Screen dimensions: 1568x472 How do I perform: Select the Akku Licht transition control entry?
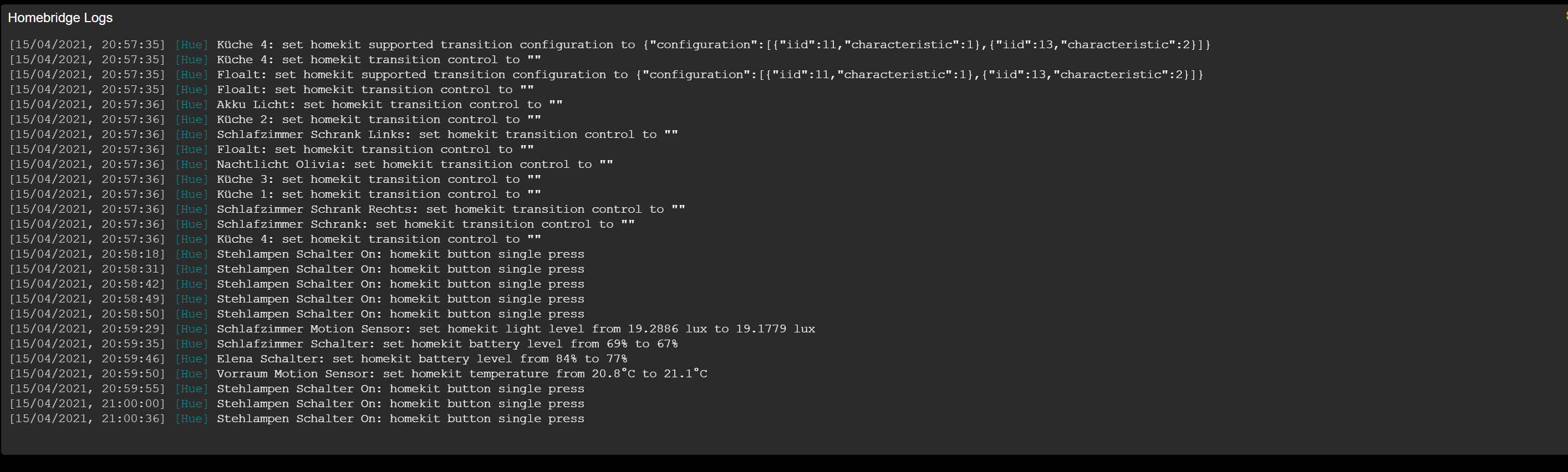[x=390, y=104]
